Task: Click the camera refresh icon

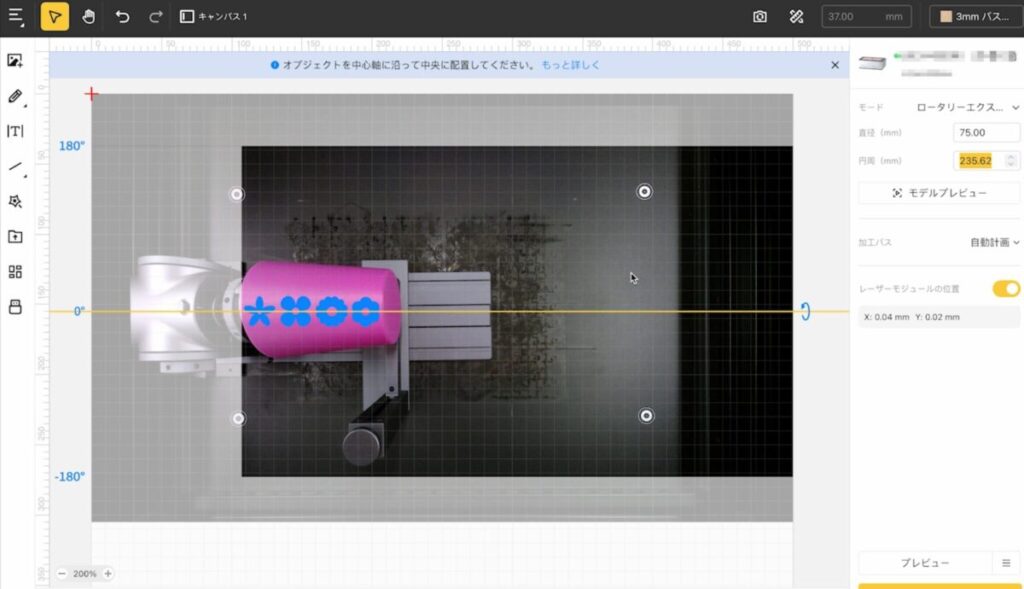Action: tap(760, 17)
